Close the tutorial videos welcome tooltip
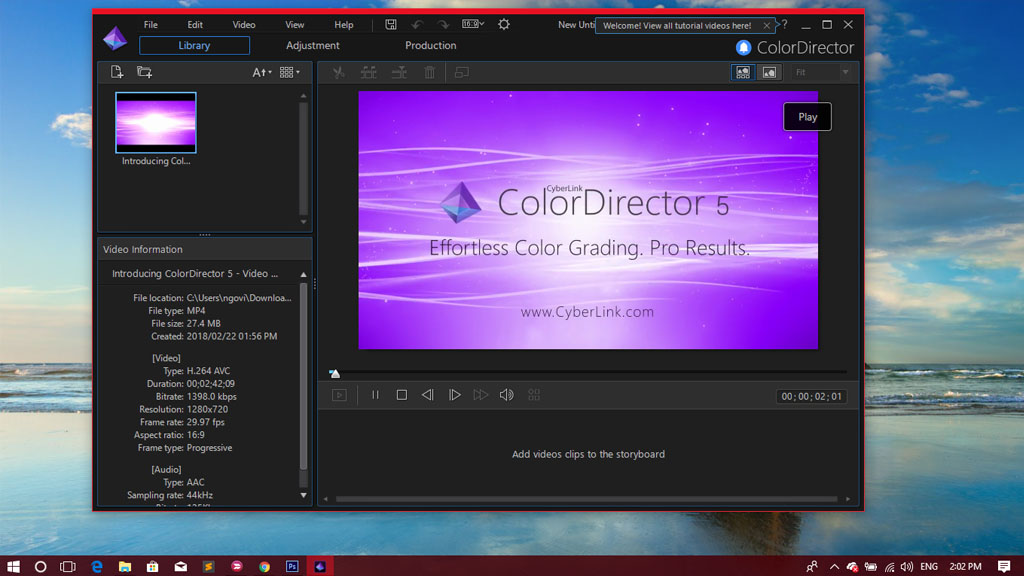 coord(766,26)
